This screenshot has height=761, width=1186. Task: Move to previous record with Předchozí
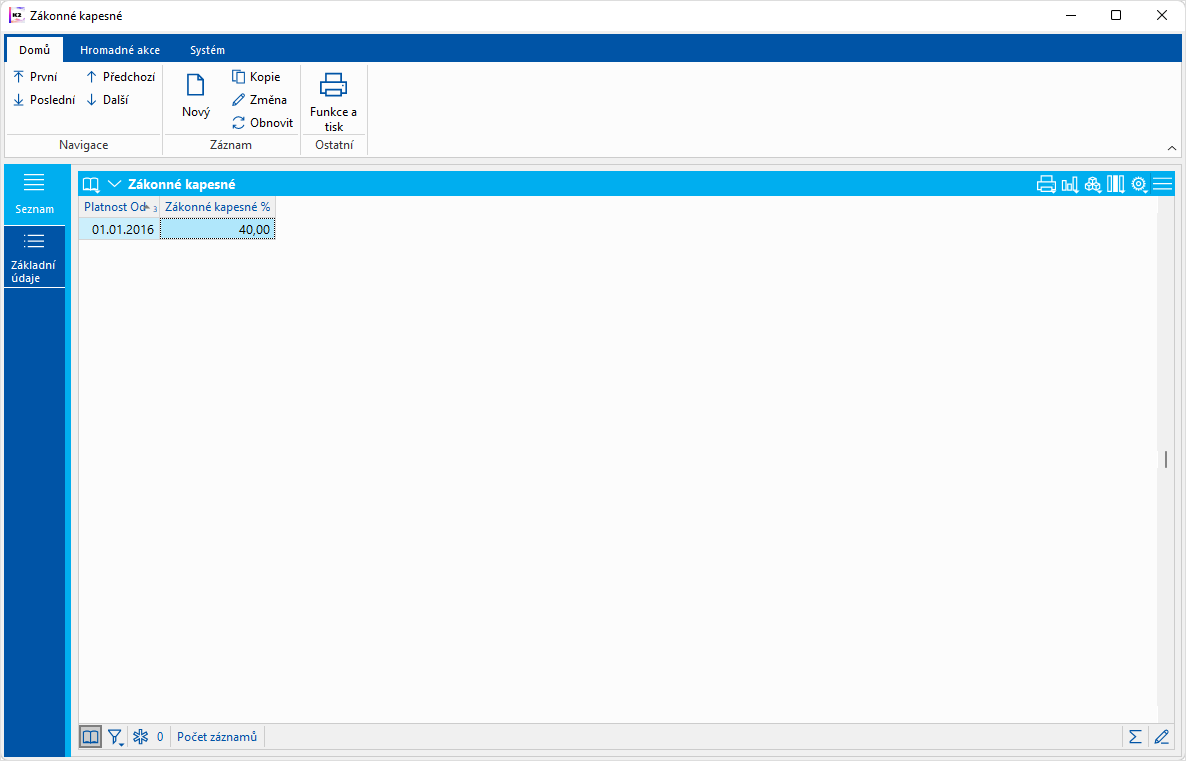120,76
